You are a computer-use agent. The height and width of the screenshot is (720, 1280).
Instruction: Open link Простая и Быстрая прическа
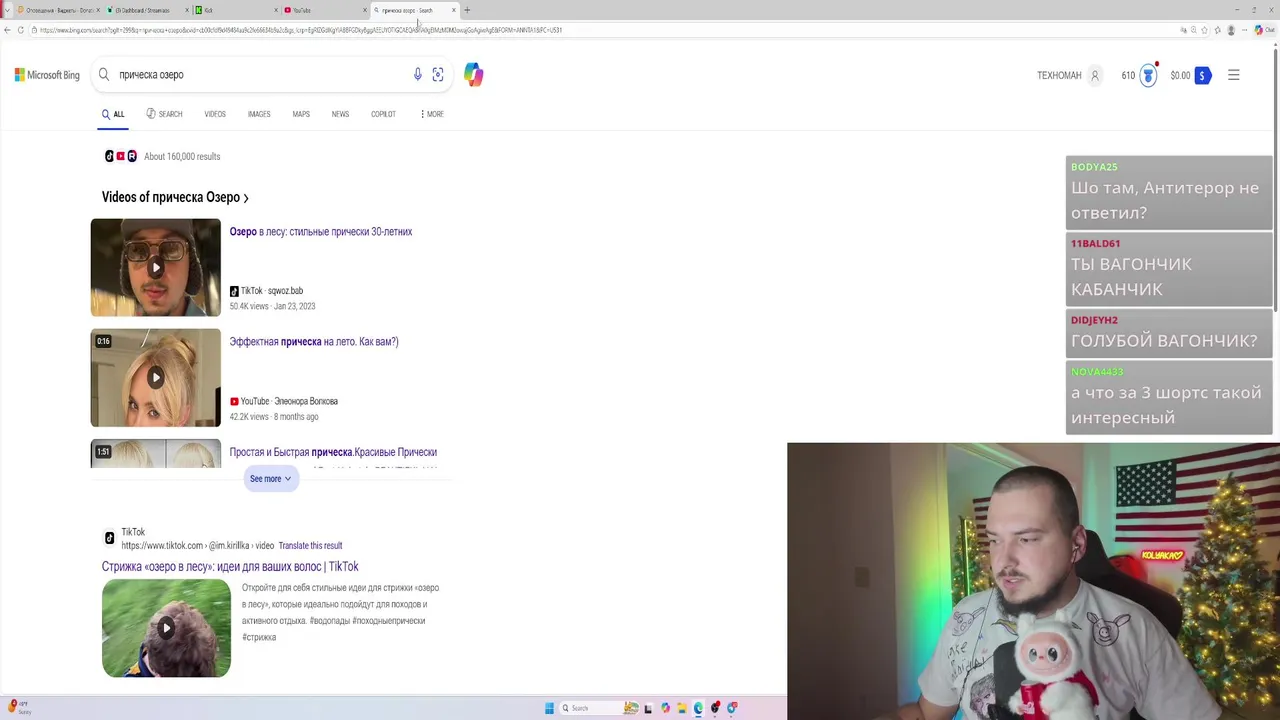coord(333,452)
